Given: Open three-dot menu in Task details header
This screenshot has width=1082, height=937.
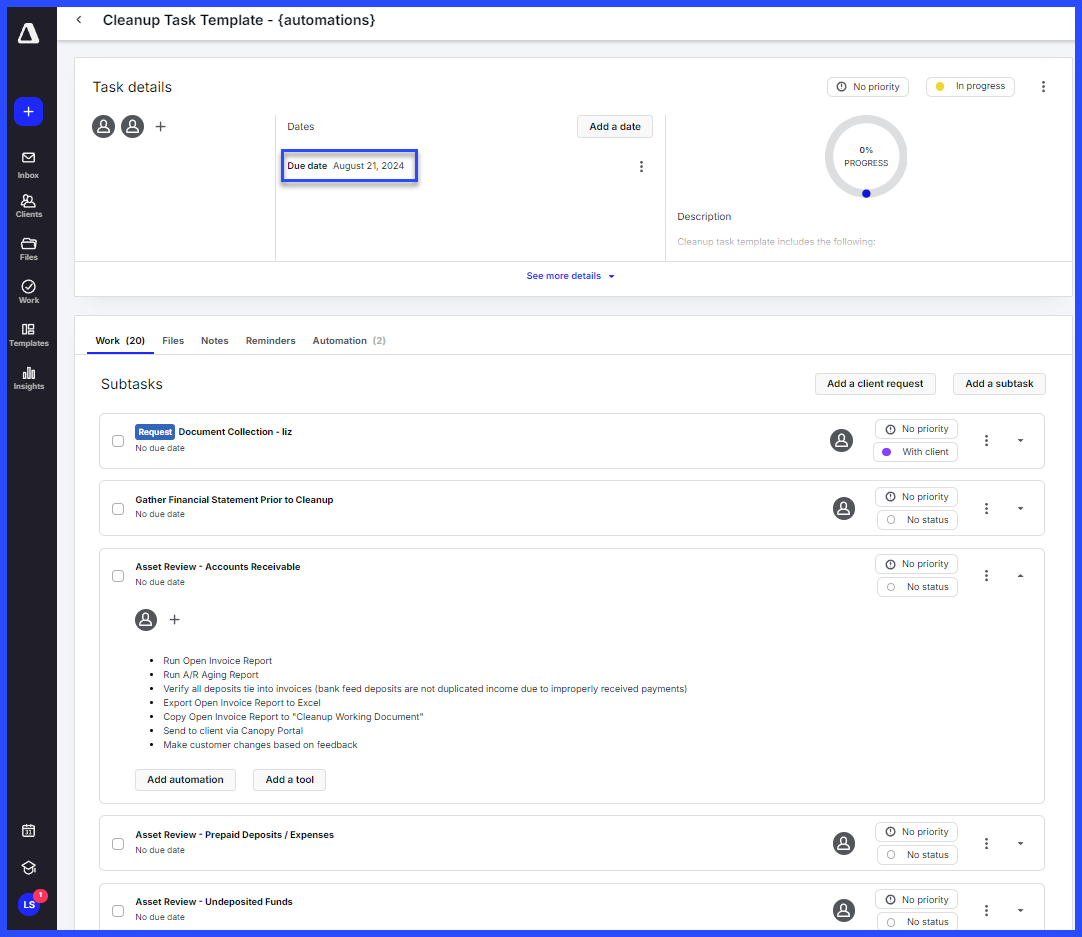Looking at the screenshot, I should (x=1043, y=87).
